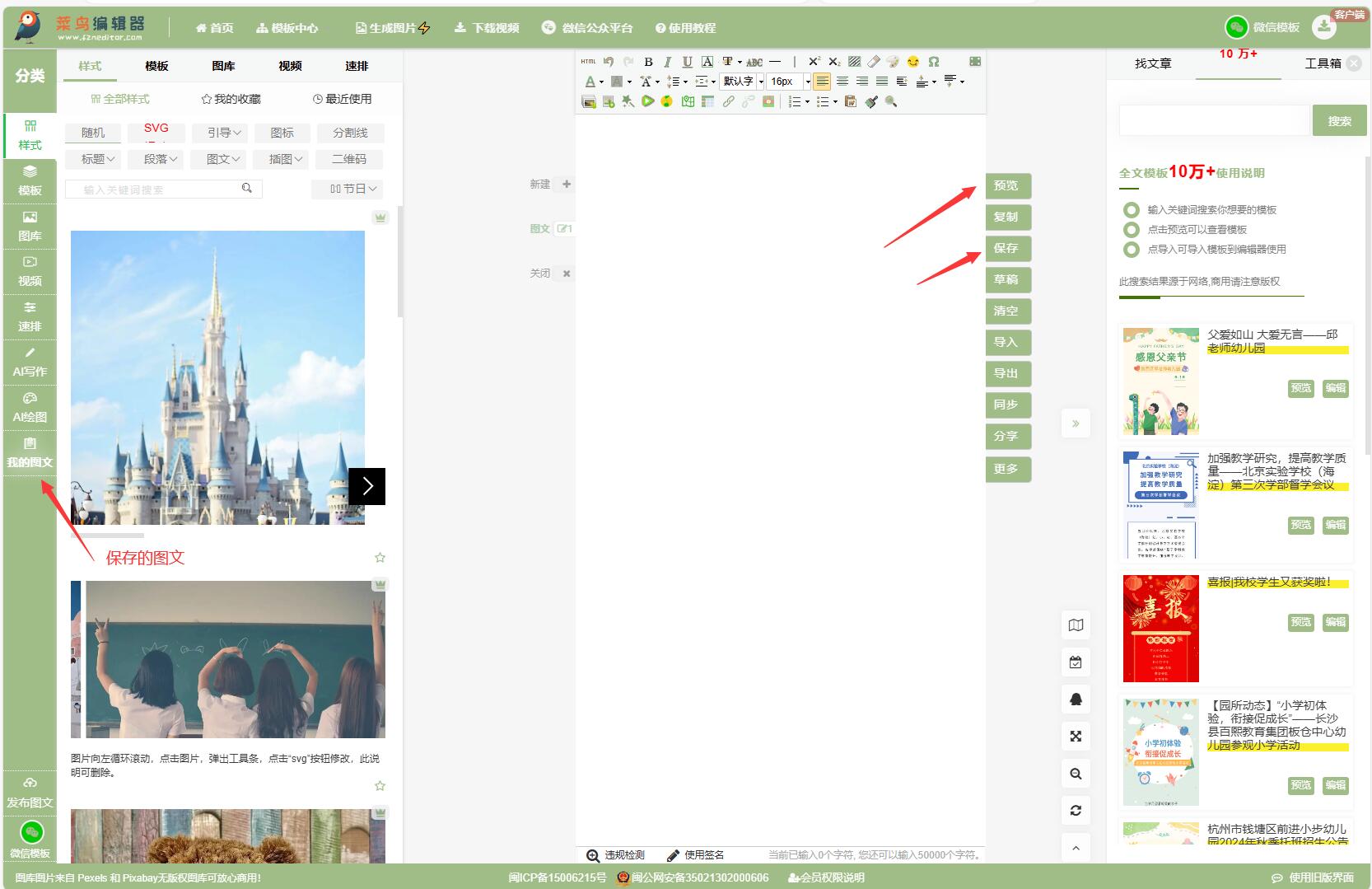Collapse right panel with double-chevron button

click(x=1076, y=423)
